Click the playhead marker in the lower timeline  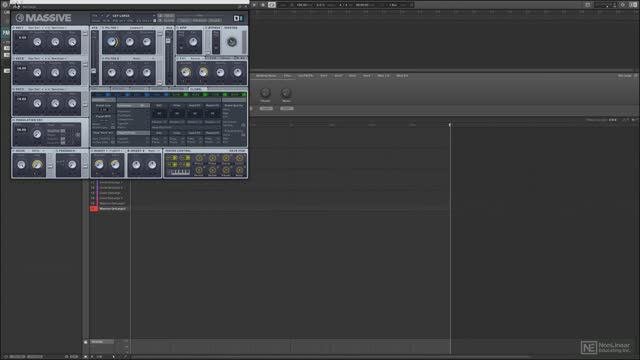[x=450, y=124]
